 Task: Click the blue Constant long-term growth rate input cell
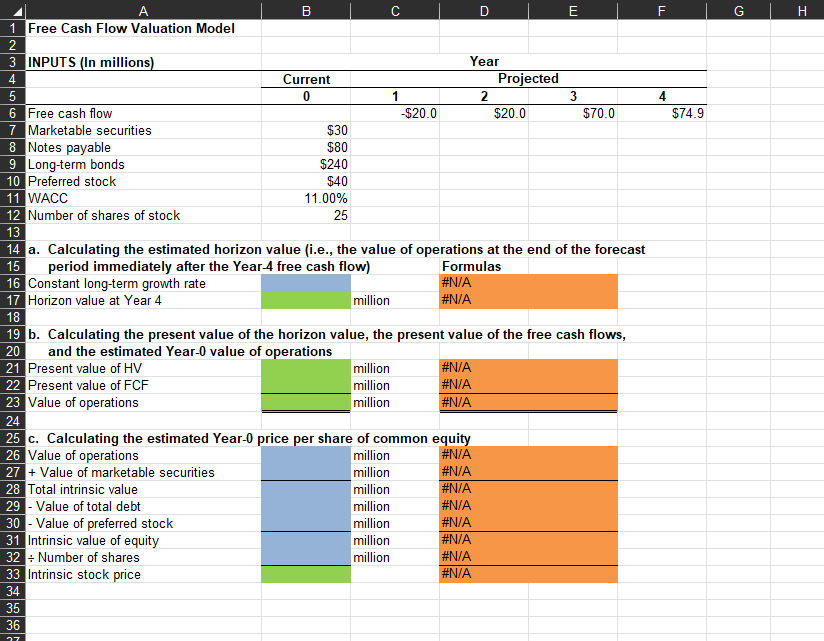pos(306,283)
